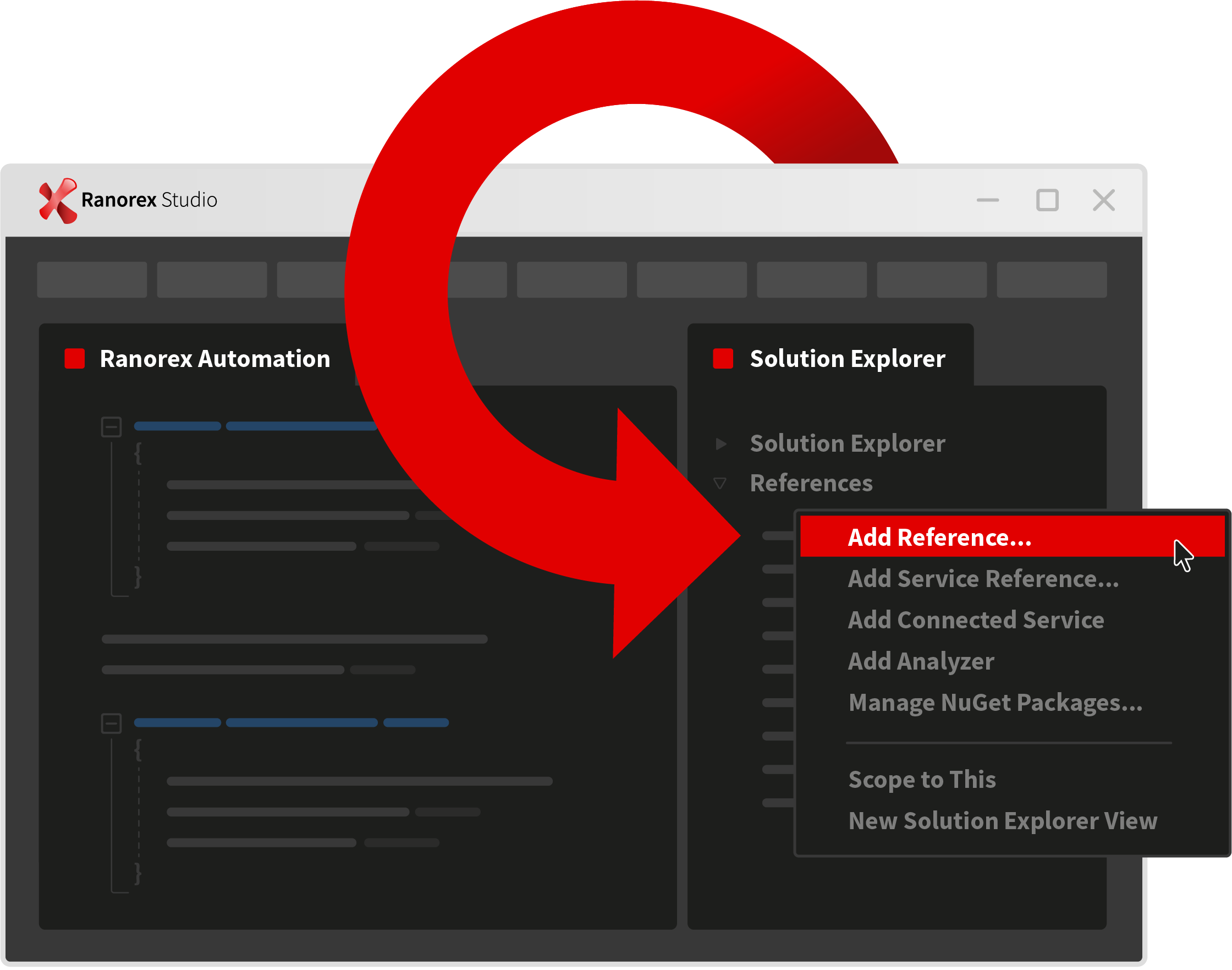Maximize the Ranorex Studio window

[x=1048, y=200]
